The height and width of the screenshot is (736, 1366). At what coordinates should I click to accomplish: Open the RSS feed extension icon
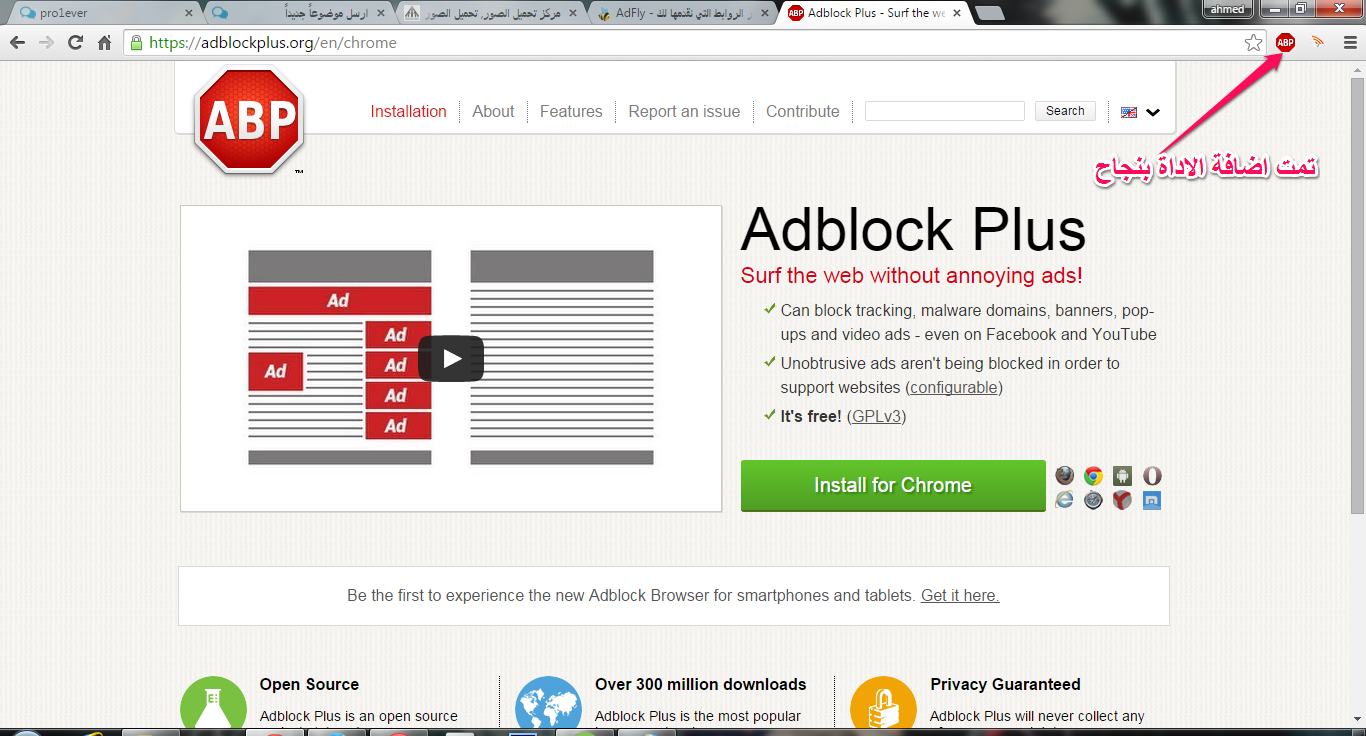pyautogui.click(x=1317, y=42)
